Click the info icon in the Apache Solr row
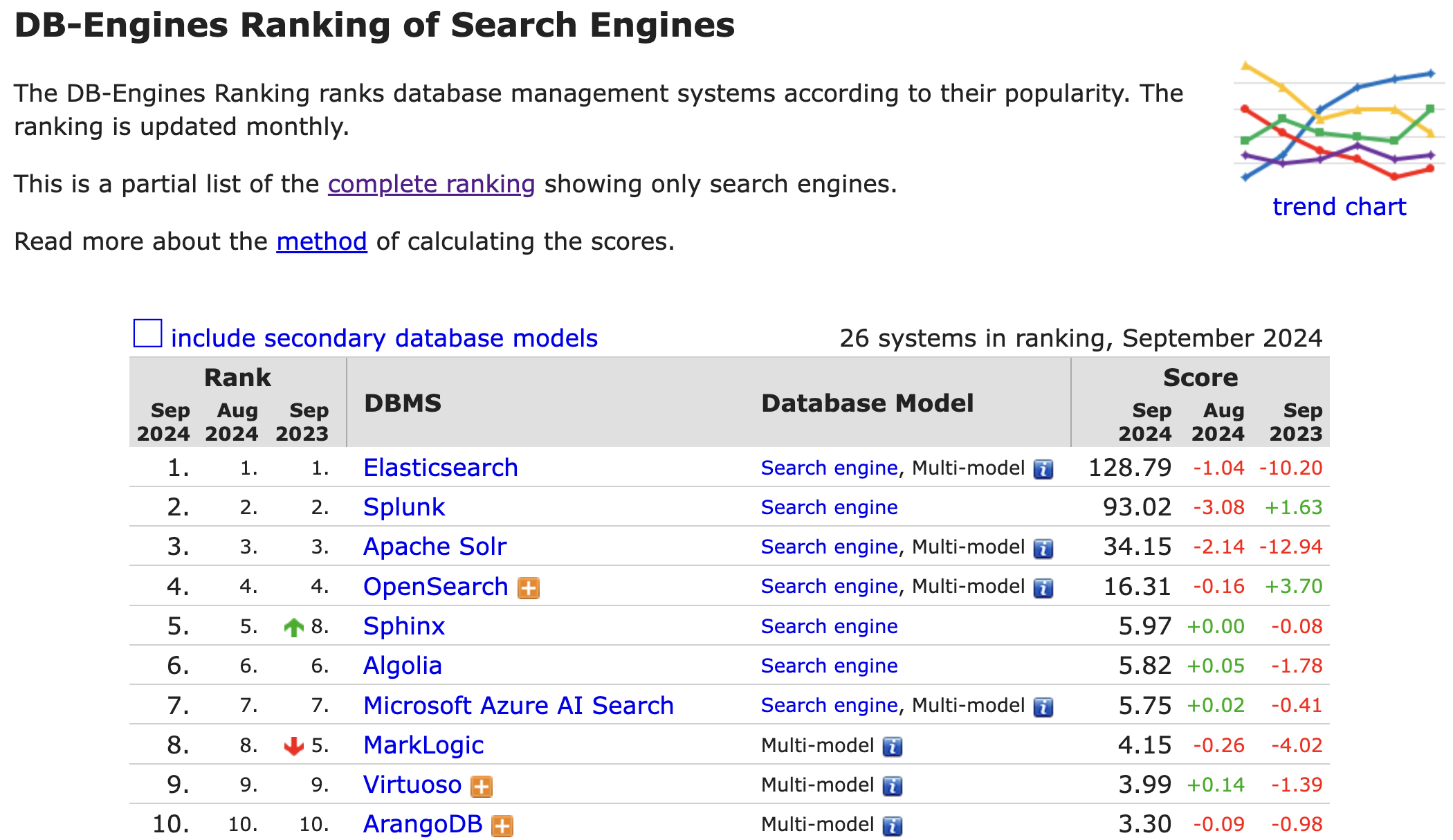The width and height of the screenshot is (1453, 840). (x=1043, y=549)
